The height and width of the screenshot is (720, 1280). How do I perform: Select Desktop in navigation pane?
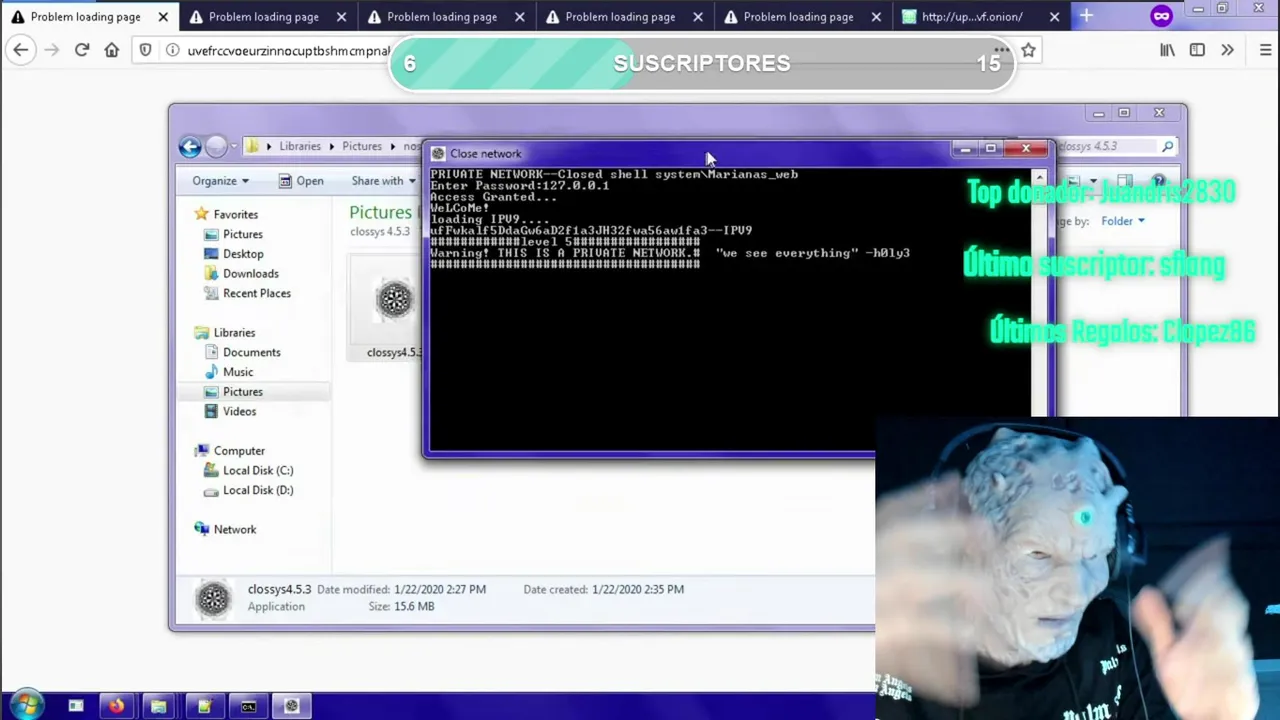243,254
